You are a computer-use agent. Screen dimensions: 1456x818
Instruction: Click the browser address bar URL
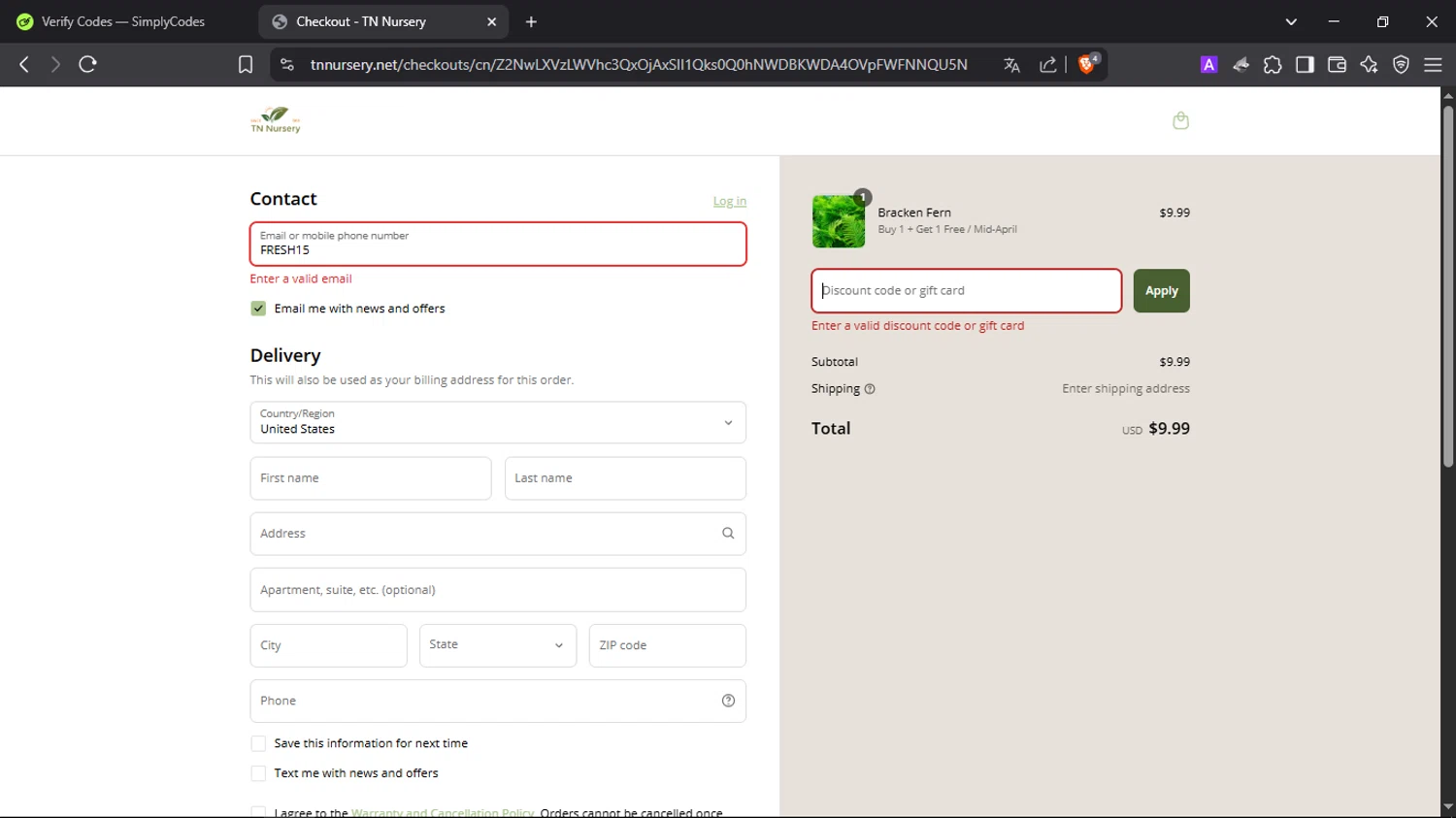pyautogui.click(x=639, y=64)
